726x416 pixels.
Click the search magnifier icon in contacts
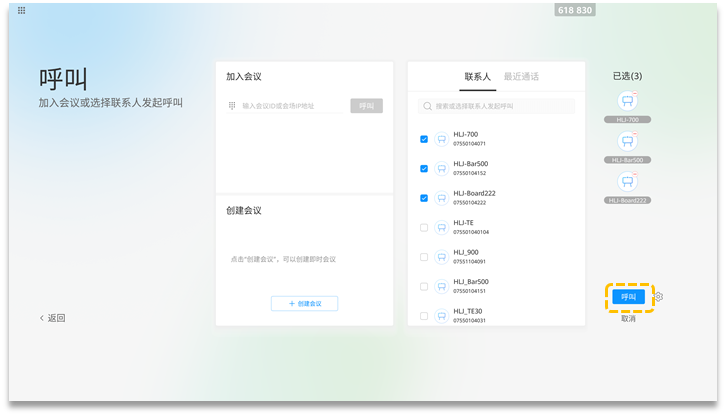(428, 106)
